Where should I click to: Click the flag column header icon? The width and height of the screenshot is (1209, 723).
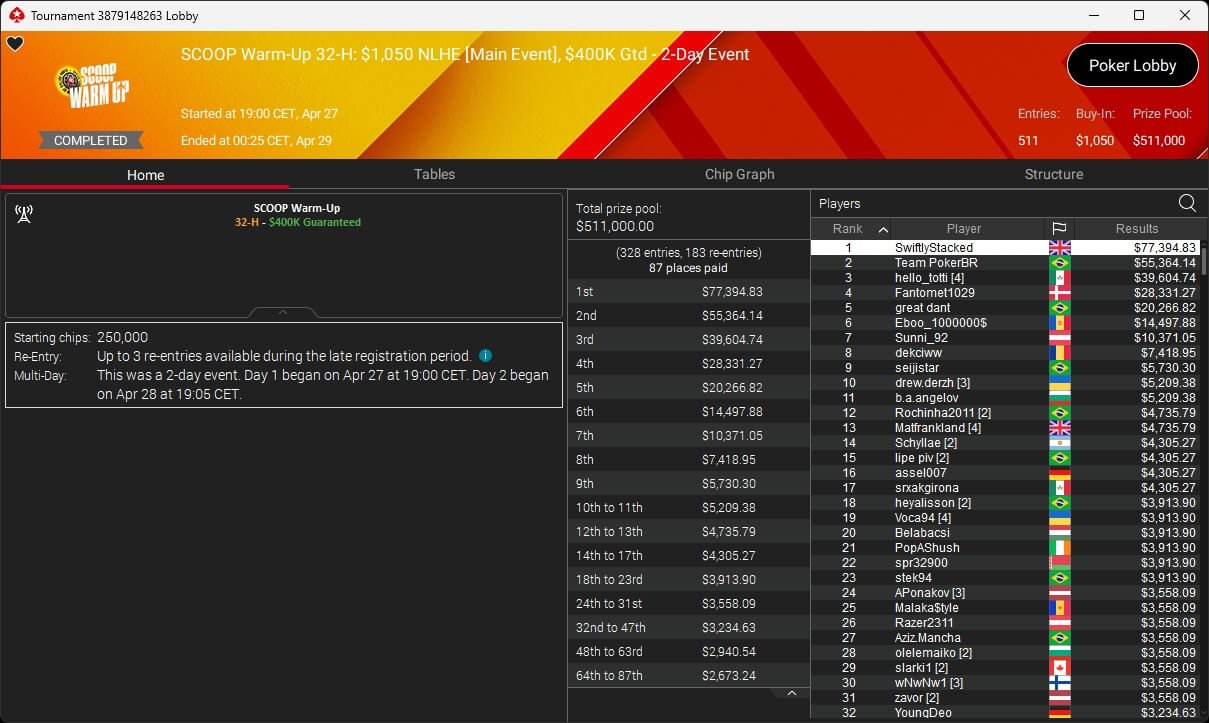pyautogui.click(x=1059, y=229)
